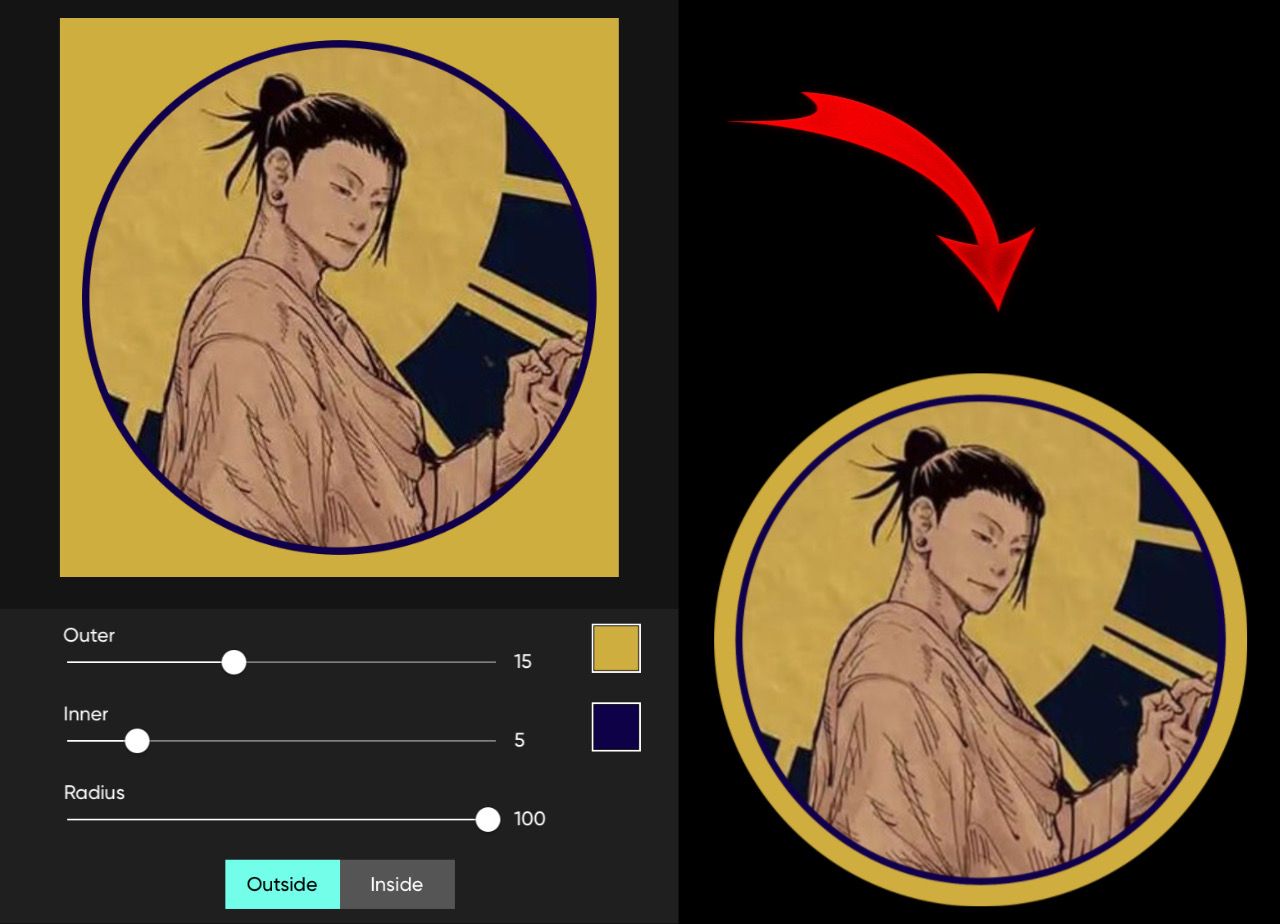Click the Inner value 5
Image resolution: width=1280 pixels, height=924 pixels.
pyautogui.click(x=519, y=741)
